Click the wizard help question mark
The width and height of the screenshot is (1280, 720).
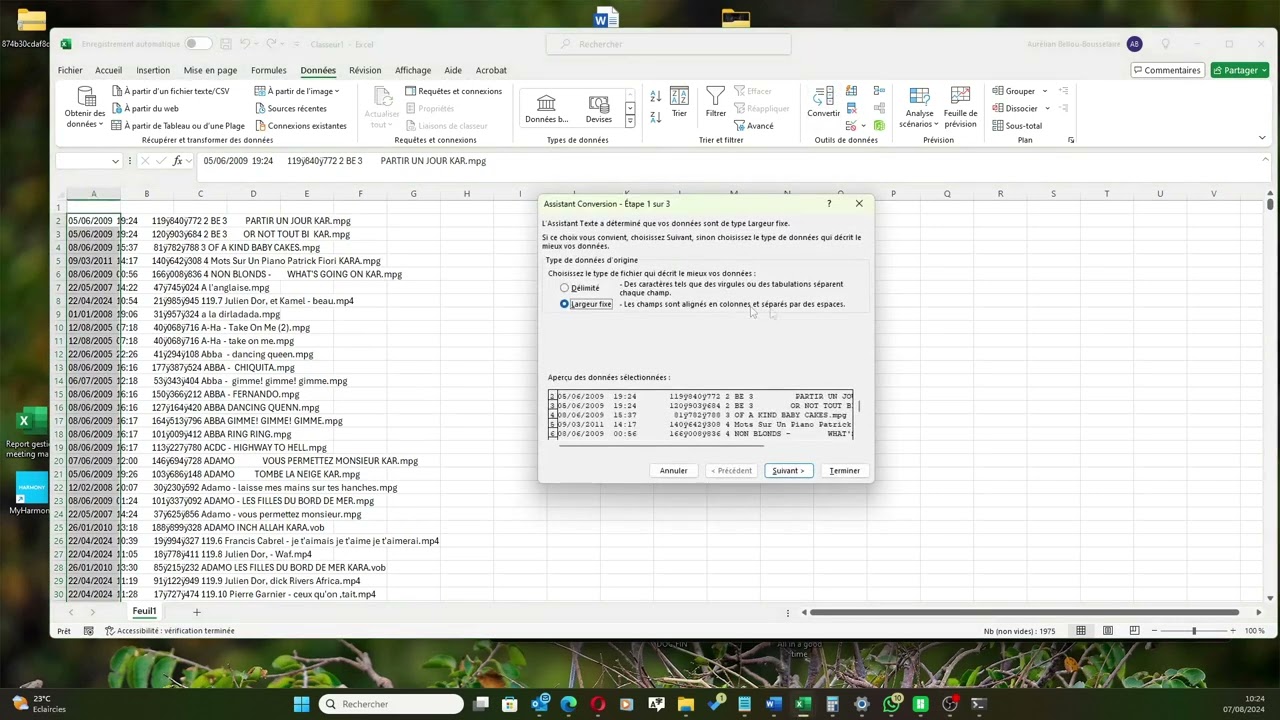(x=829, y=204)
